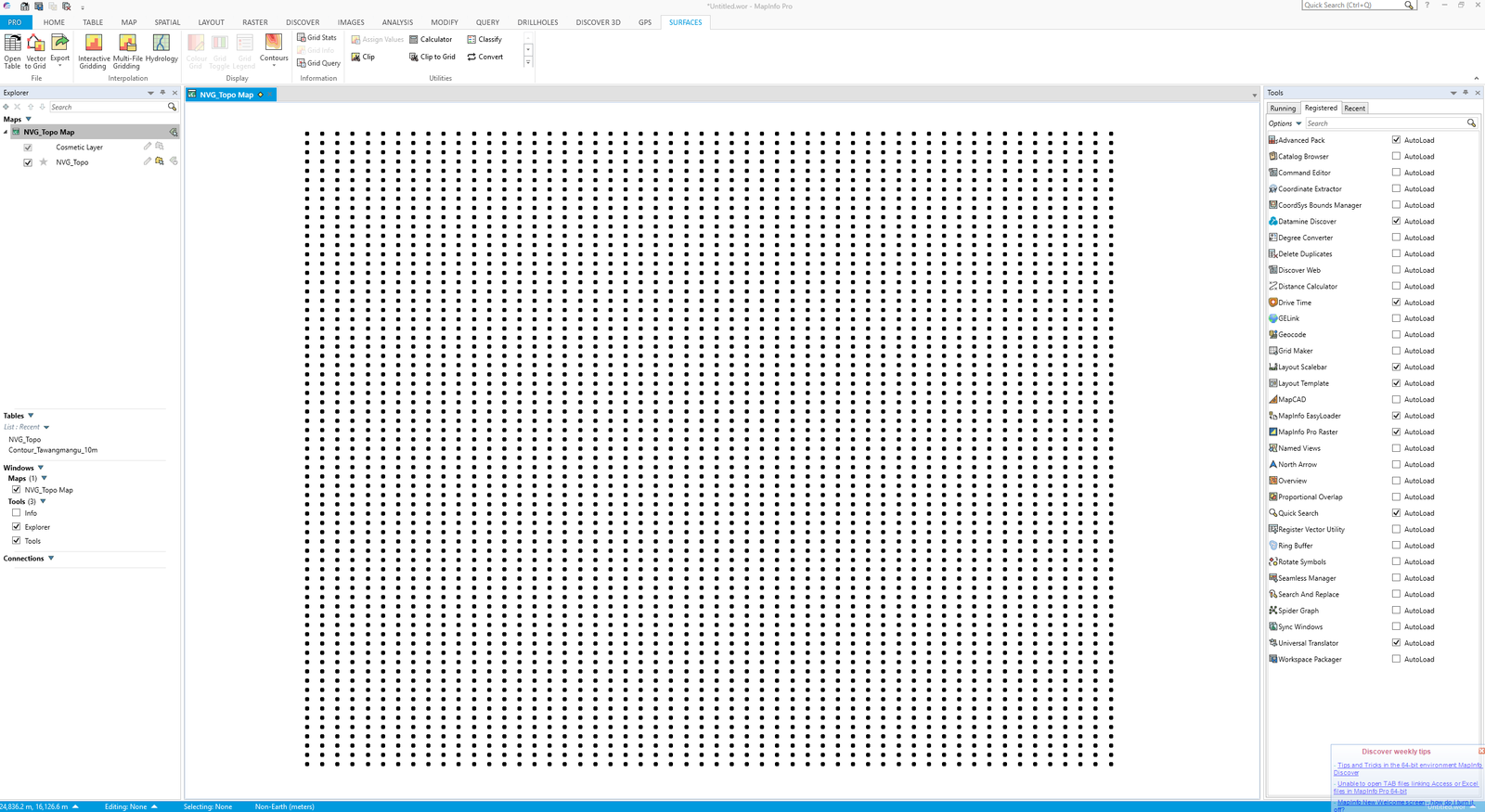The image size is (1485, 812).
Task: Select the NVG_Topo table in Tables list
Action: pos(25,440)
